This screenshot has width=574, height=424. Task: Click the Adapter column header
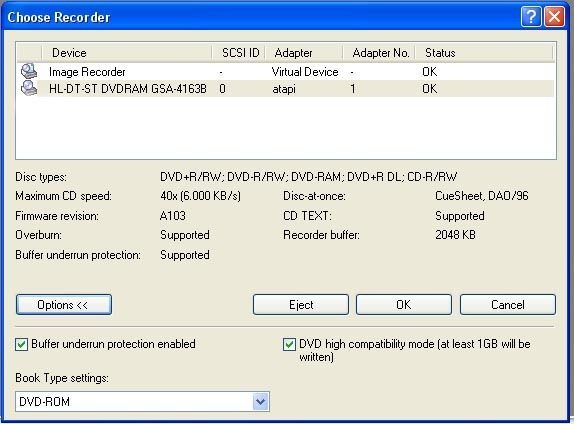point(304,53)
